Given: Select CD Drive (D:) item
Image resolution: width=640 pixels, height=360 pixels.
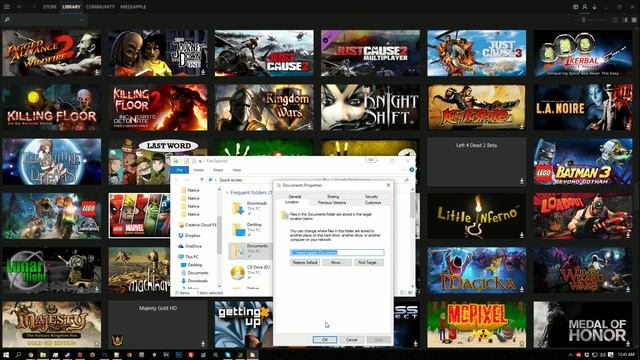Looking at the screenshot, I should (x=250, y=272).
